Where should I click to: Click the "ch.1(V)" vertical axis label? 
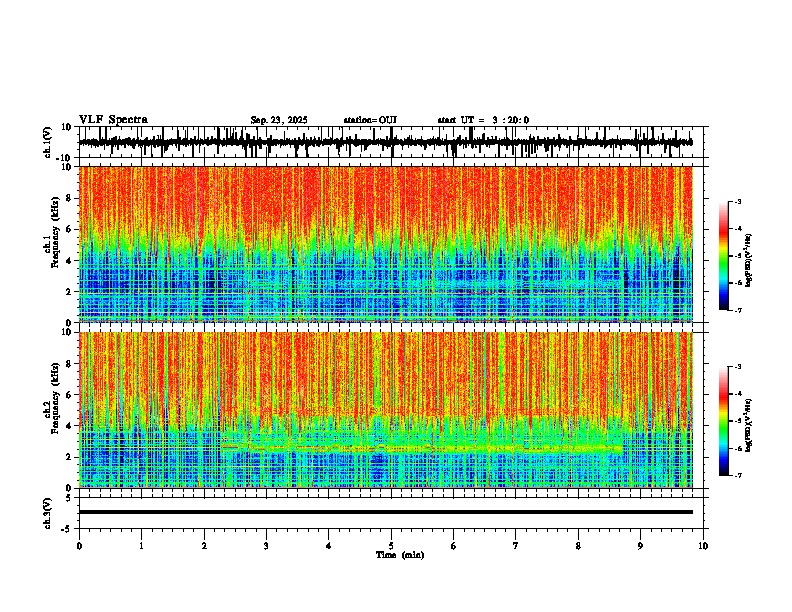coord(48,142)
